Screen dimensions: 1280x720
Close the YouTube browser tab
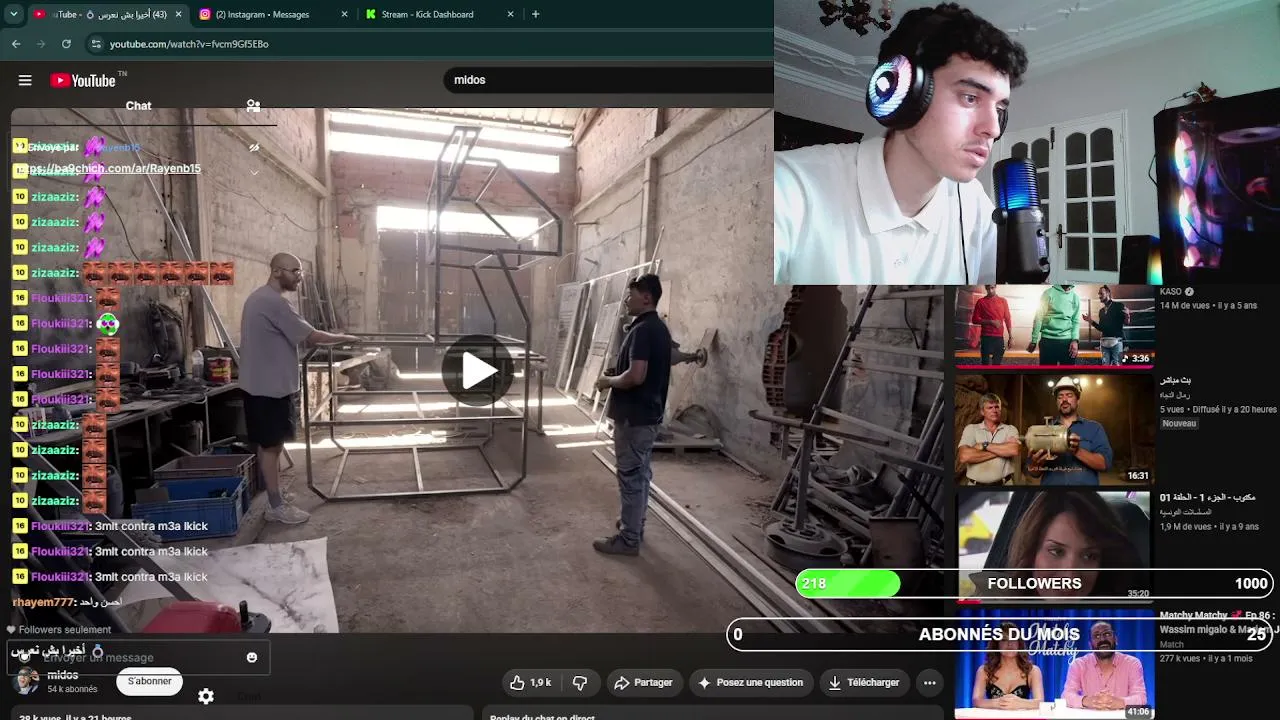[179, 14]
